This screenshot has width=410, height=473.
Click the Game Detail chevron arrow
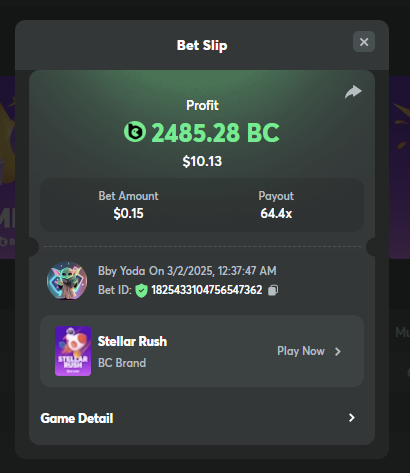[x=352, y=418]
